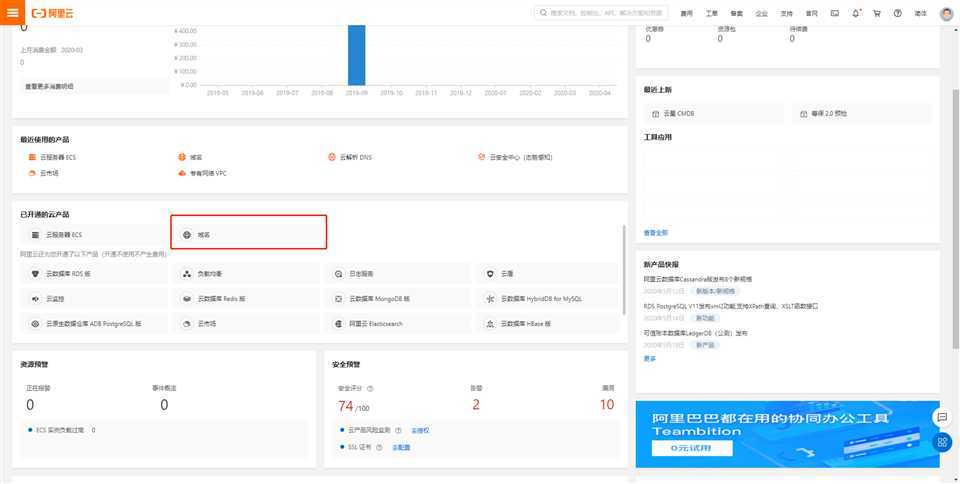The image size is (960, 484).
Task: Open gray 云市场 product tile
Action: (246, 324)
